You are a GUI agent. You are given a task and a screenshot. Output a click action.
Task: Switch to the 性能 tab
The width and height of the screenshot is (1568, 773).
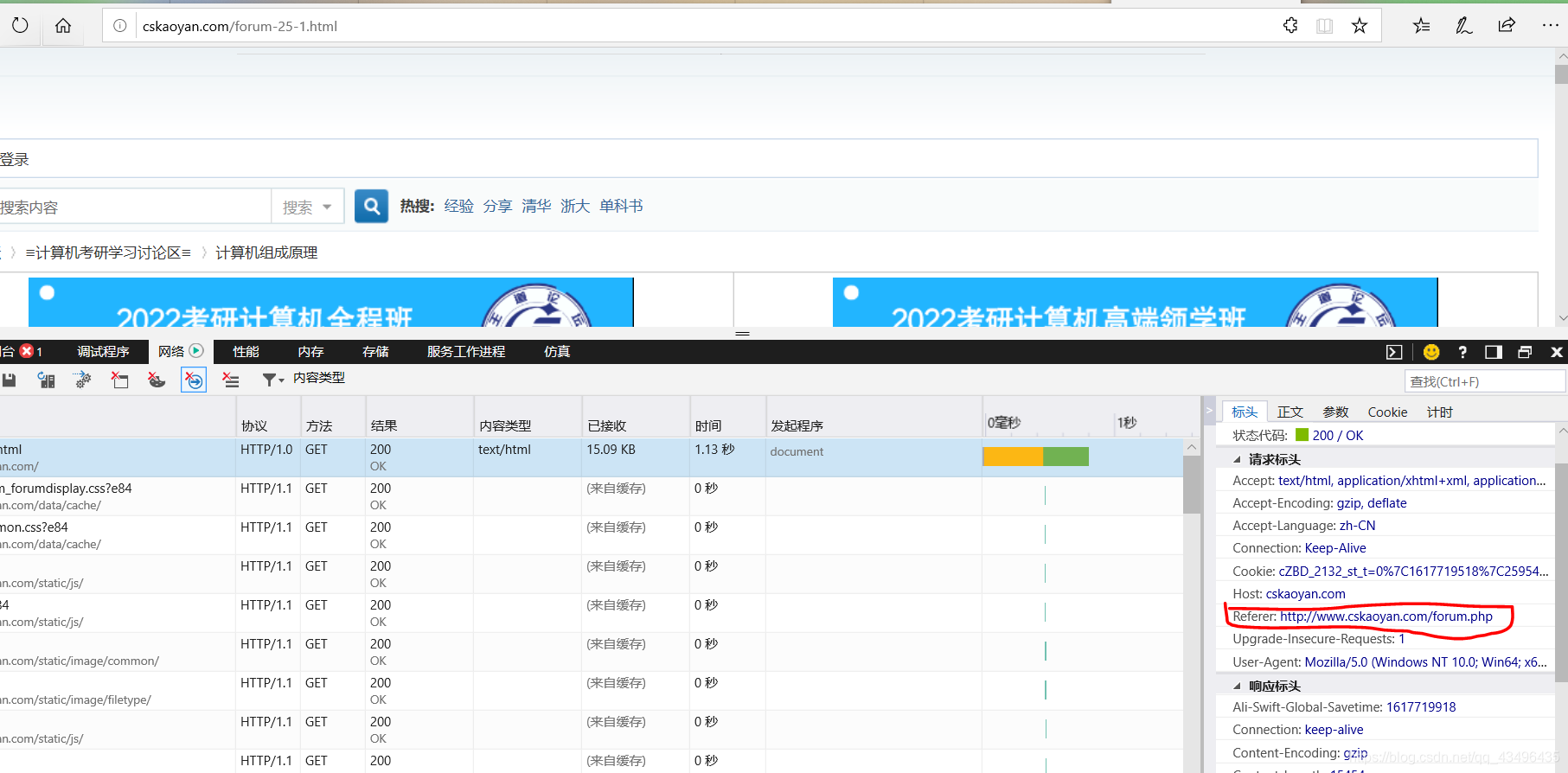coord(246,351)
